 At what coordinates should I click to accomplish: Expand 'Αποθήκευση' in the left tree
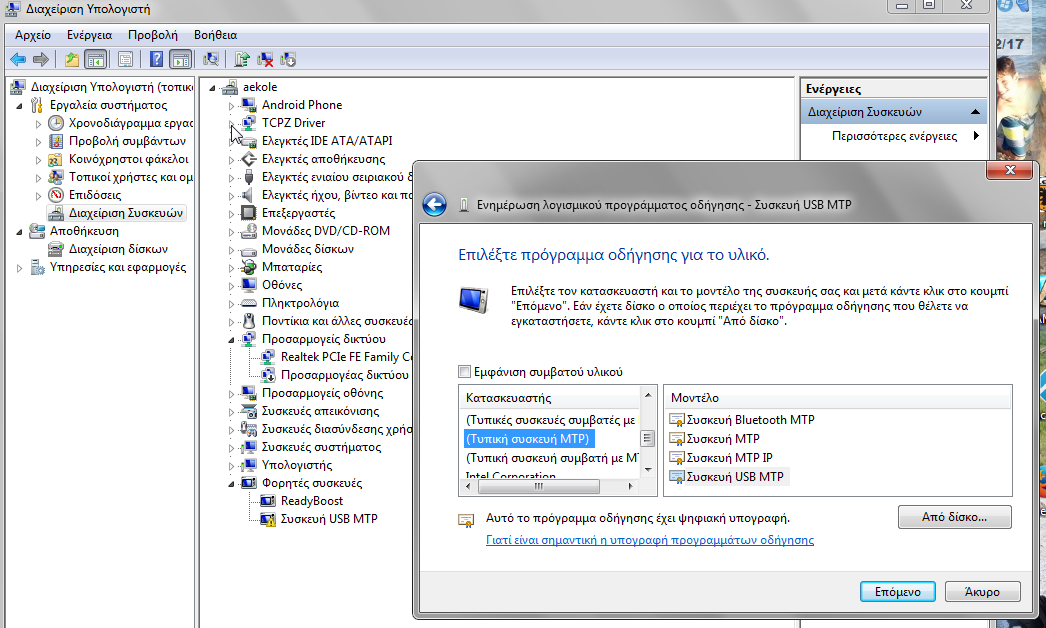22,231
